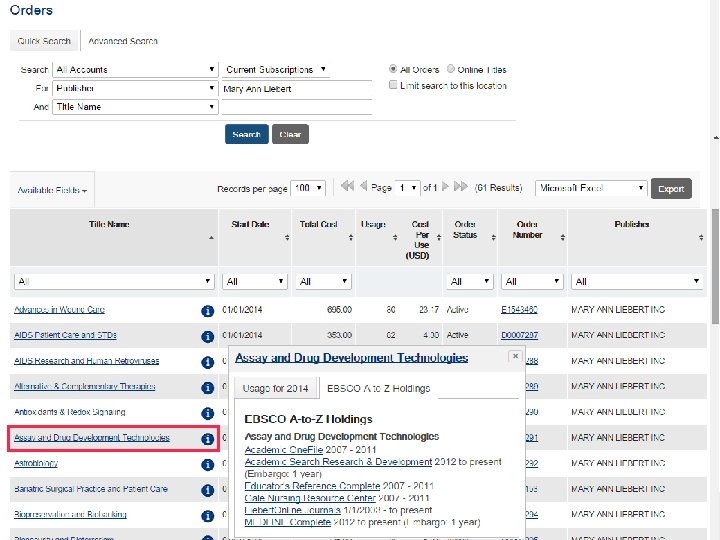
Task: Switch to the Quick Search tab
Action: point(44,41)
